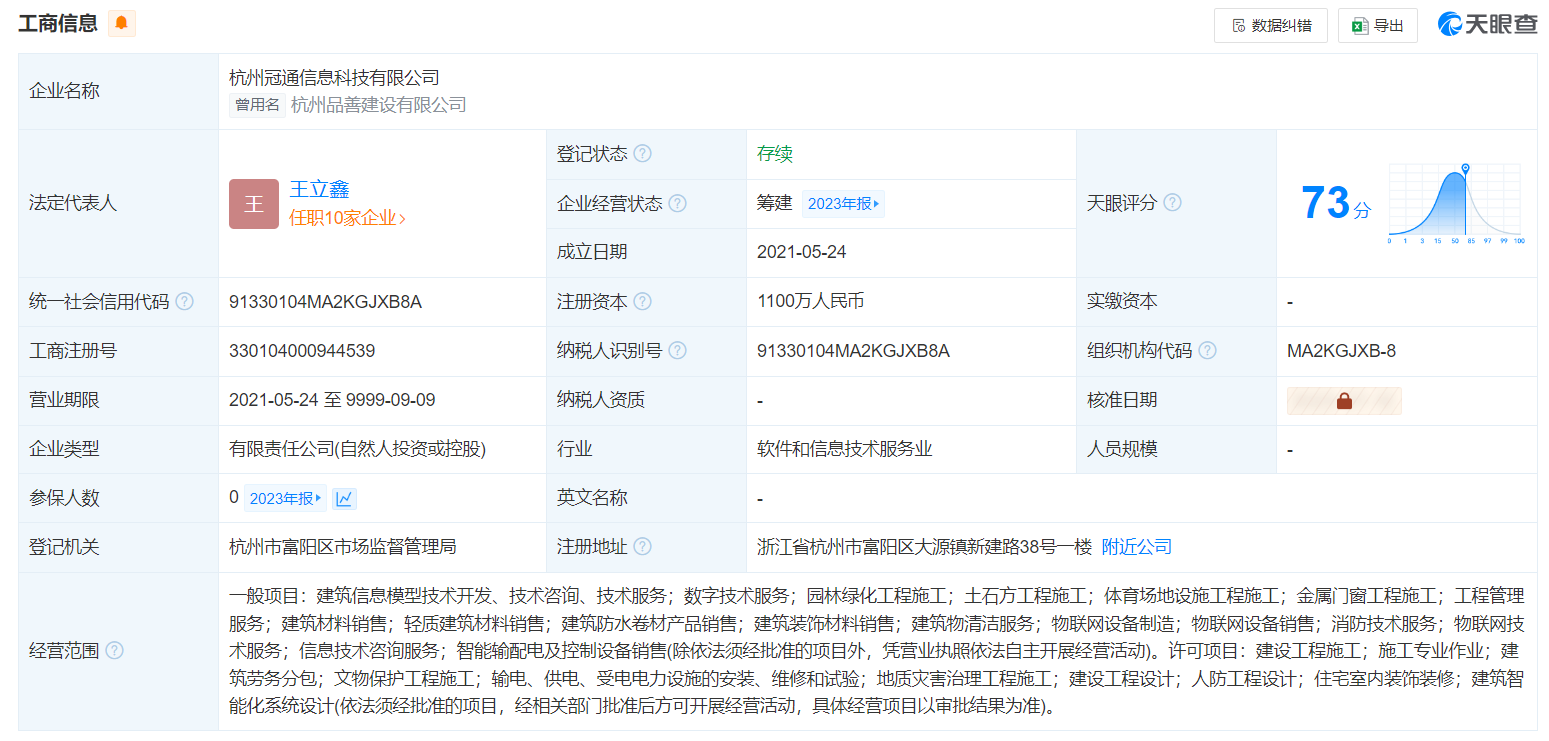Viewport: 1549px width, 741px height.
Task: Click former name 杭州品善建设有限公司
Action: click(x=379, y=104)
